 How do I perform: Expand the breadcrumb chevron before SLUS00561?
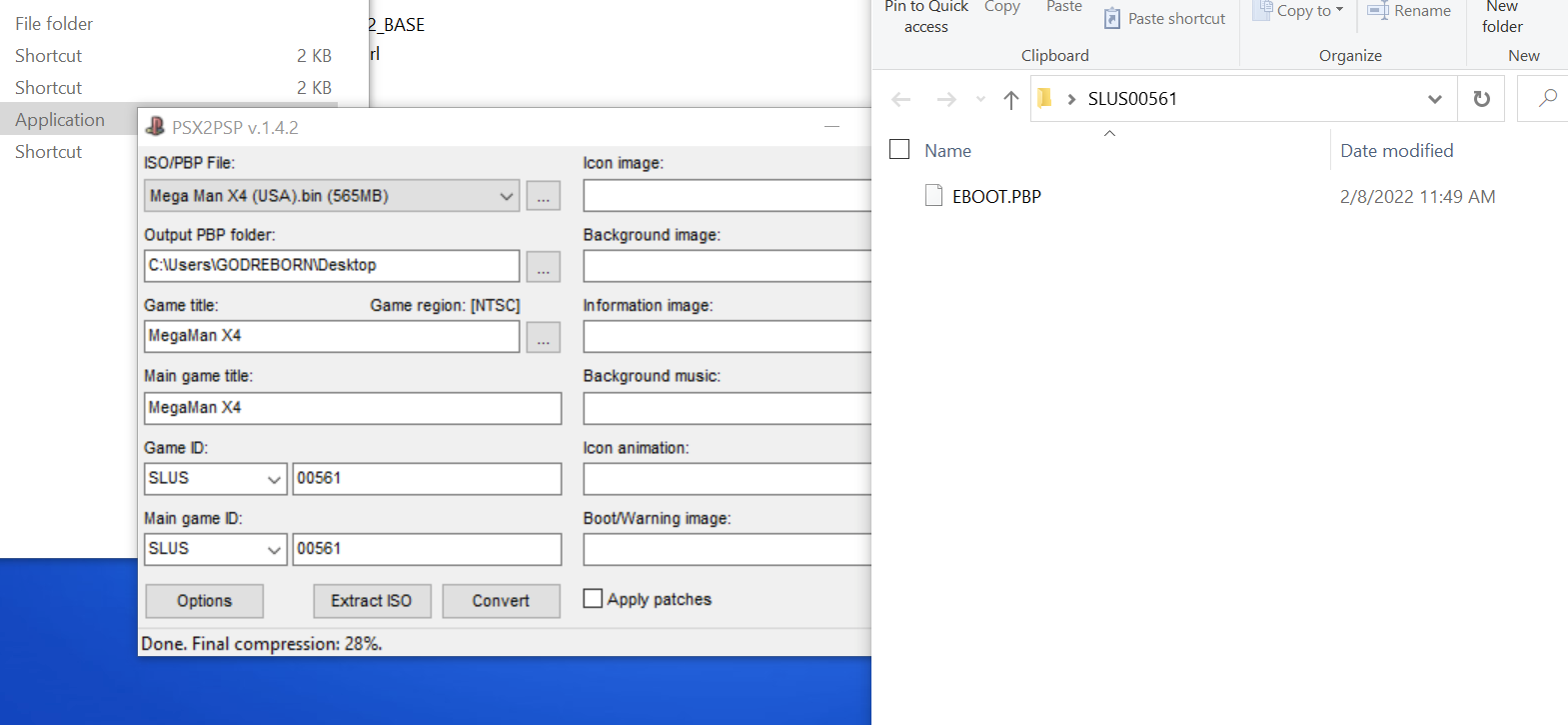[x=1071, y=99]
